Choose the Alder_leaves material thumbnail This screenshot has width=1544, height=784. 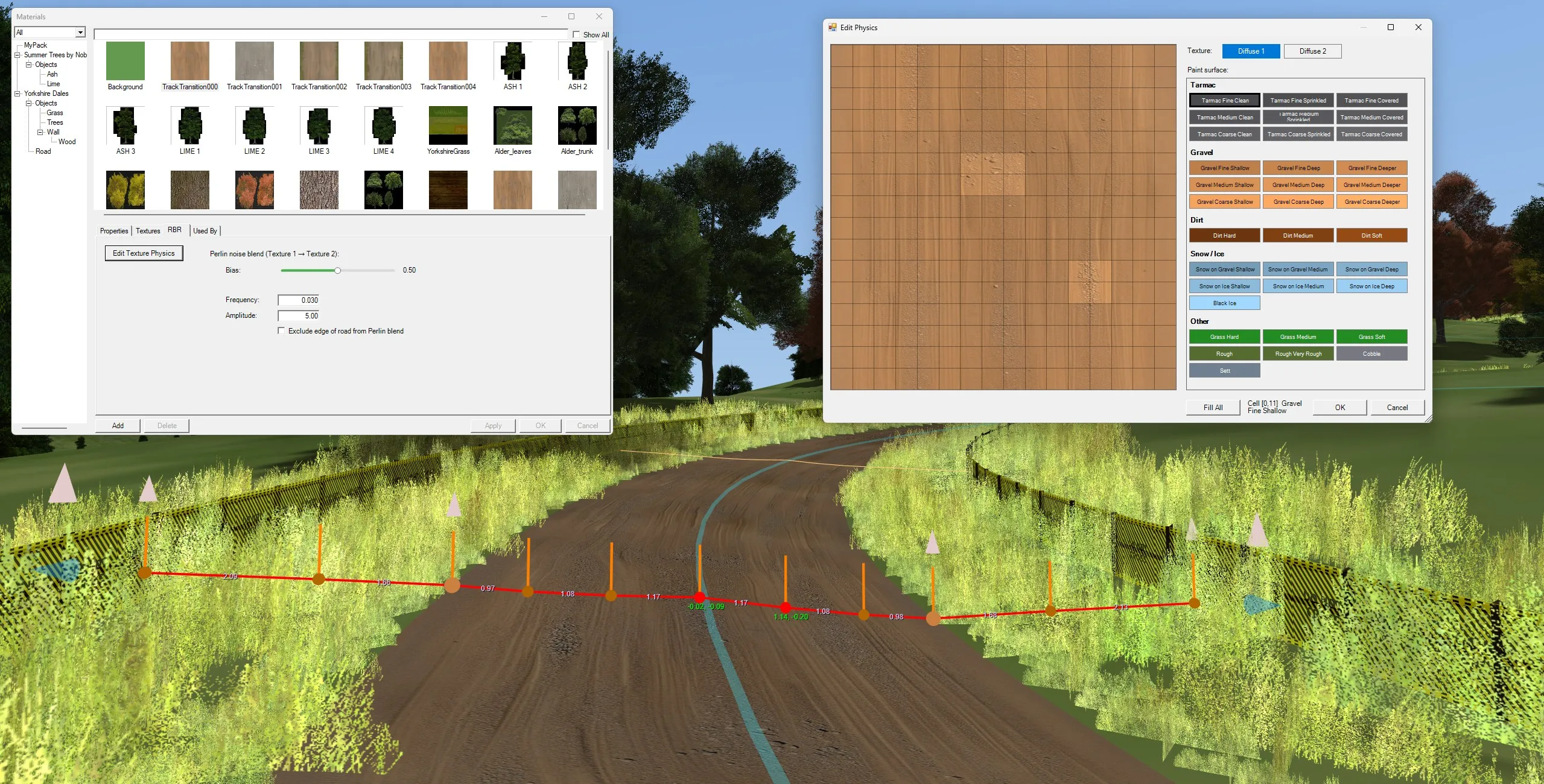click(513, 125)
